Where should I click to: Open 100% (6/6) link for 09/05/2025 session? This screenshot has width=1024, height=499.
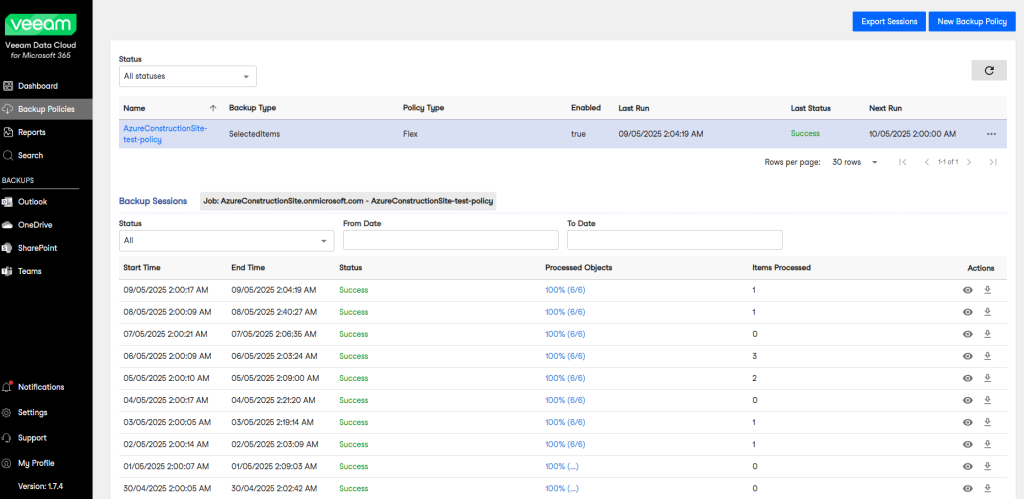point(565,290)
